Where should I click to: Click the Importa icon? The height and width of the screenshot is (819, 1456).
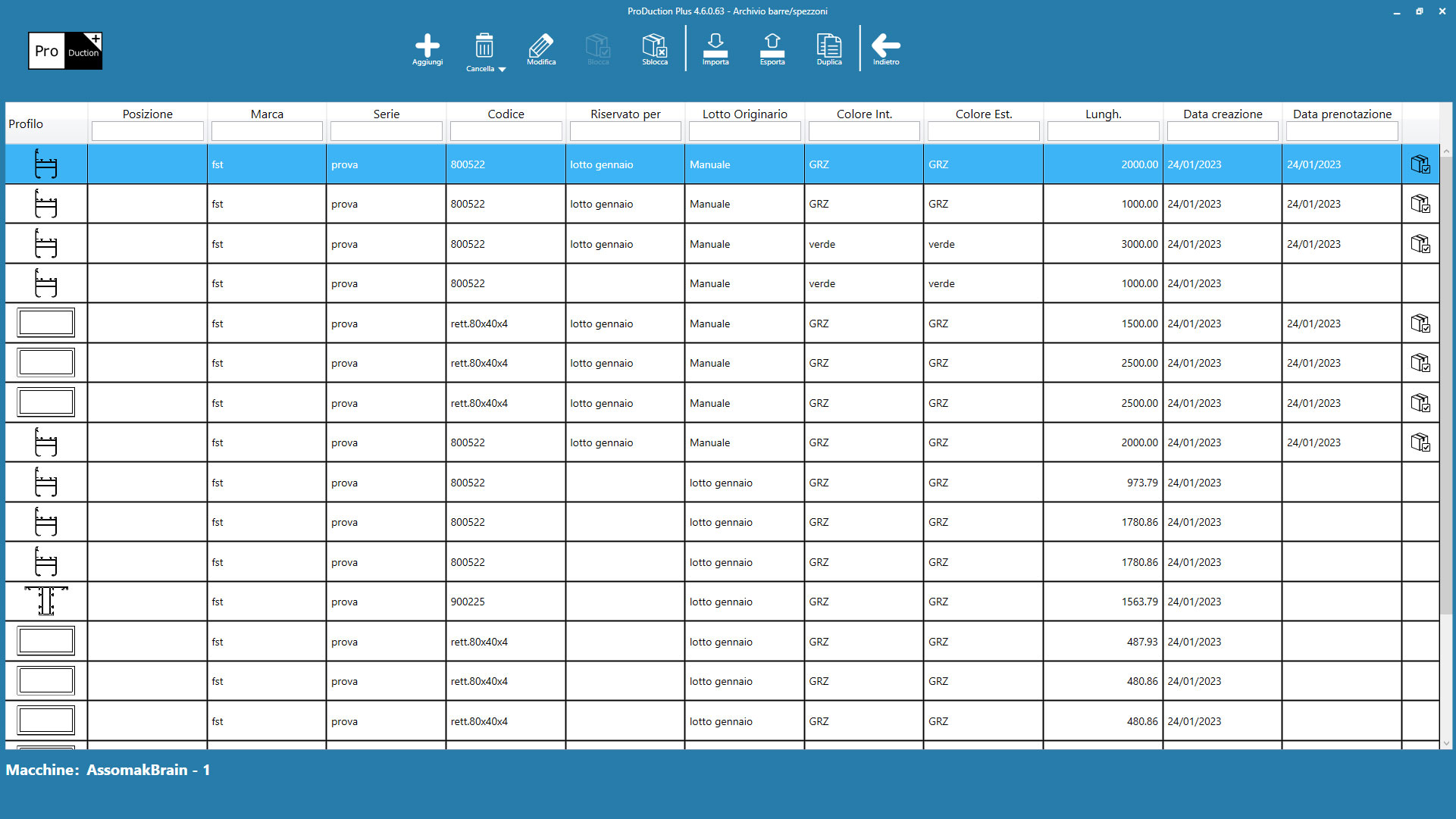coord(715,46)
